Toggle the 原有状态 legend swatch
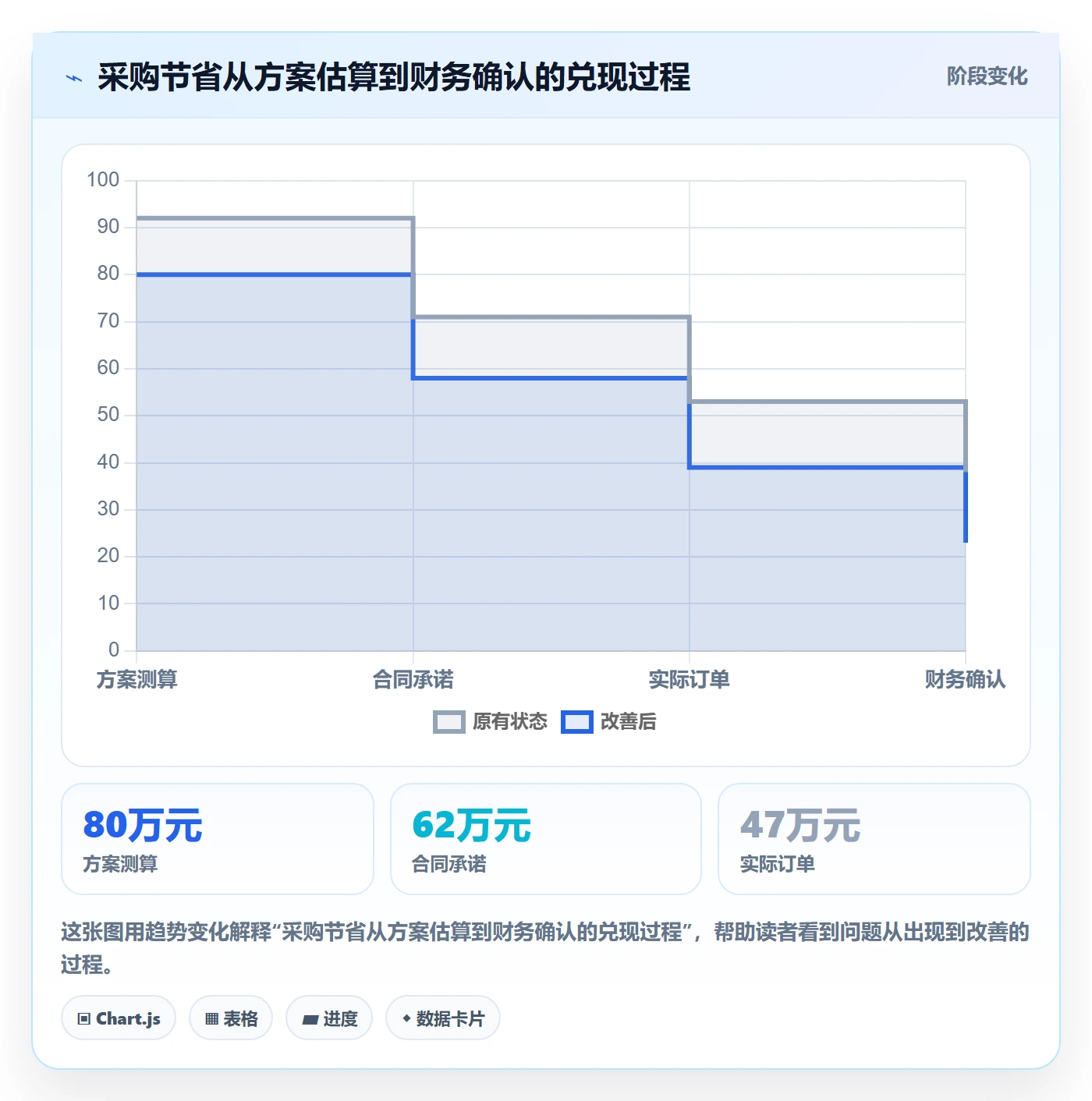This screenshot has height=1101, width=1092. 448,722
